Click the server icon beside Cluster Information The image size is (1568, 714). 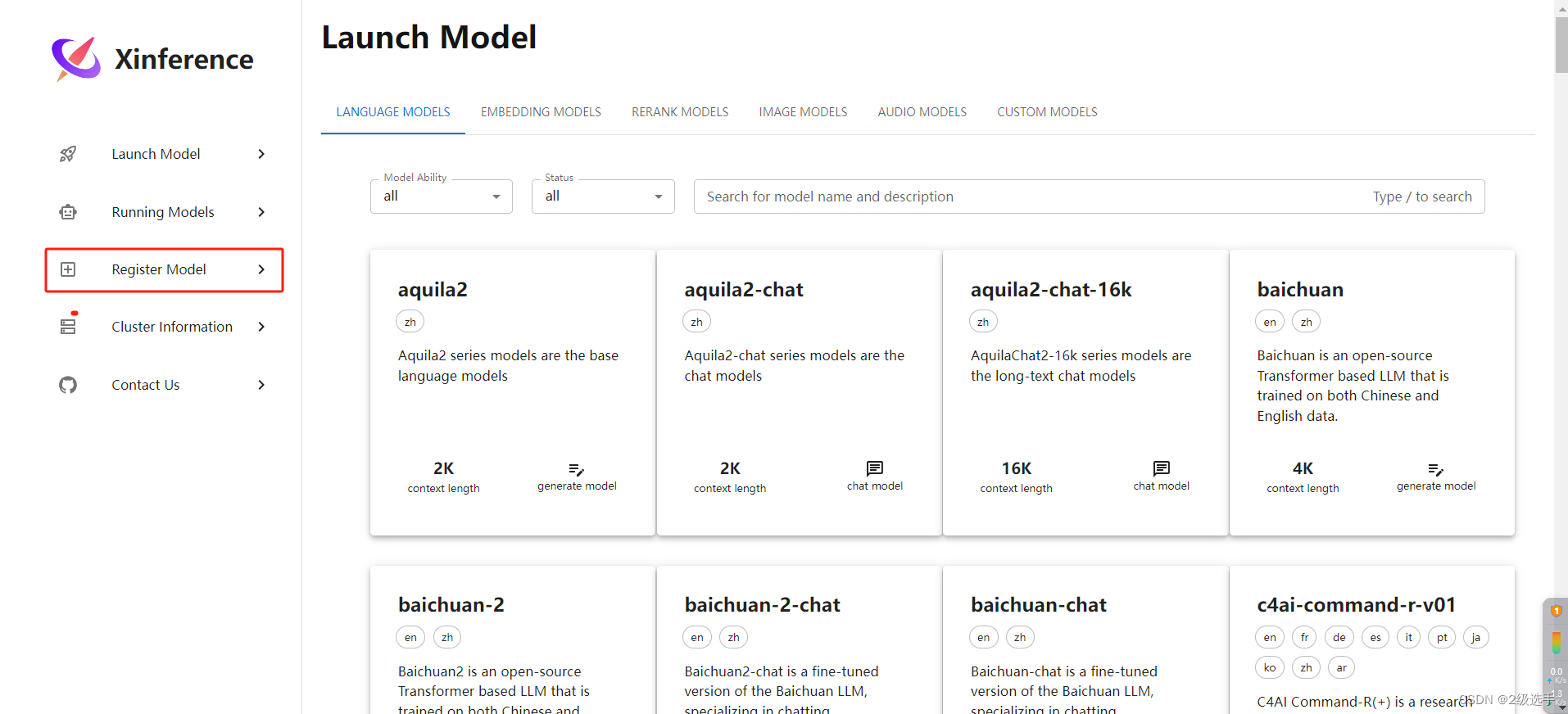click(68, 327)
